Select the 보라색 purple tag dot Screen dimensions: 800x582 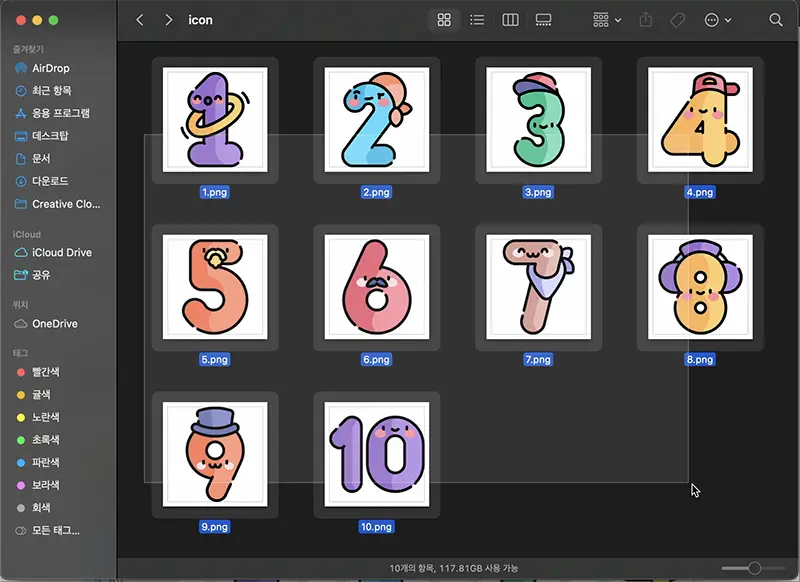point(21,485)
